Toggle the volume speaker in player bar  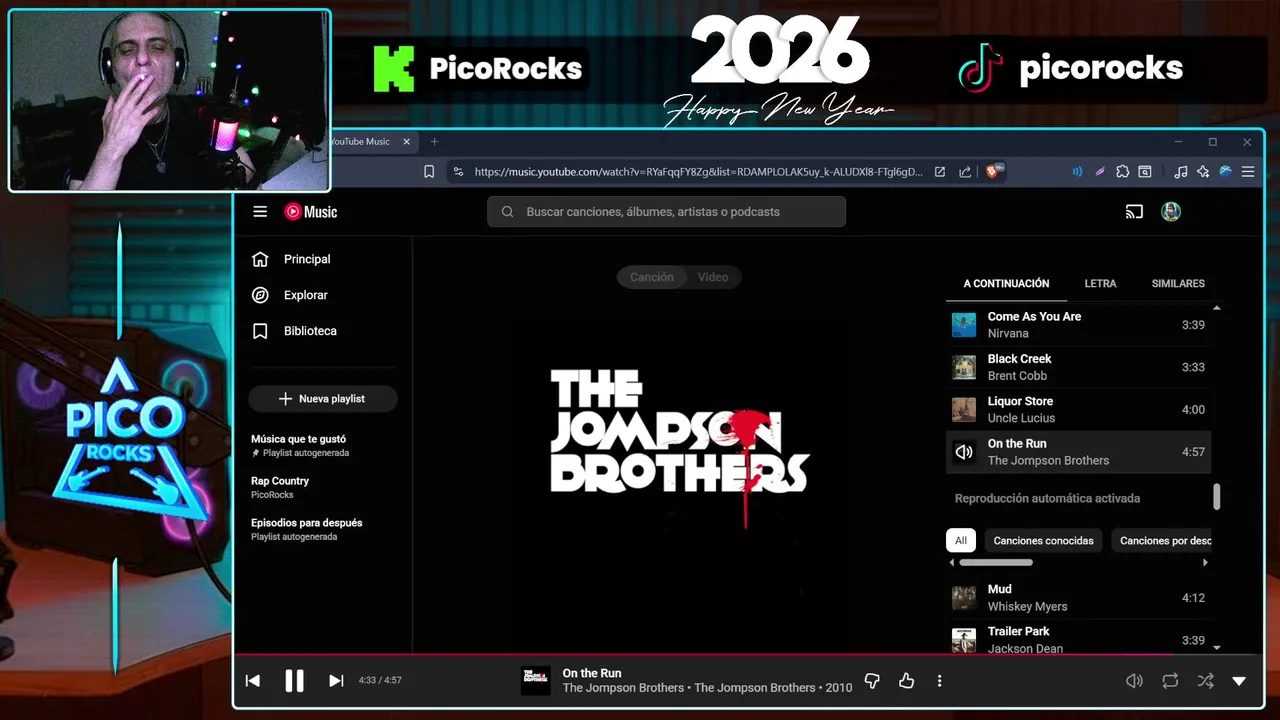1134,681
